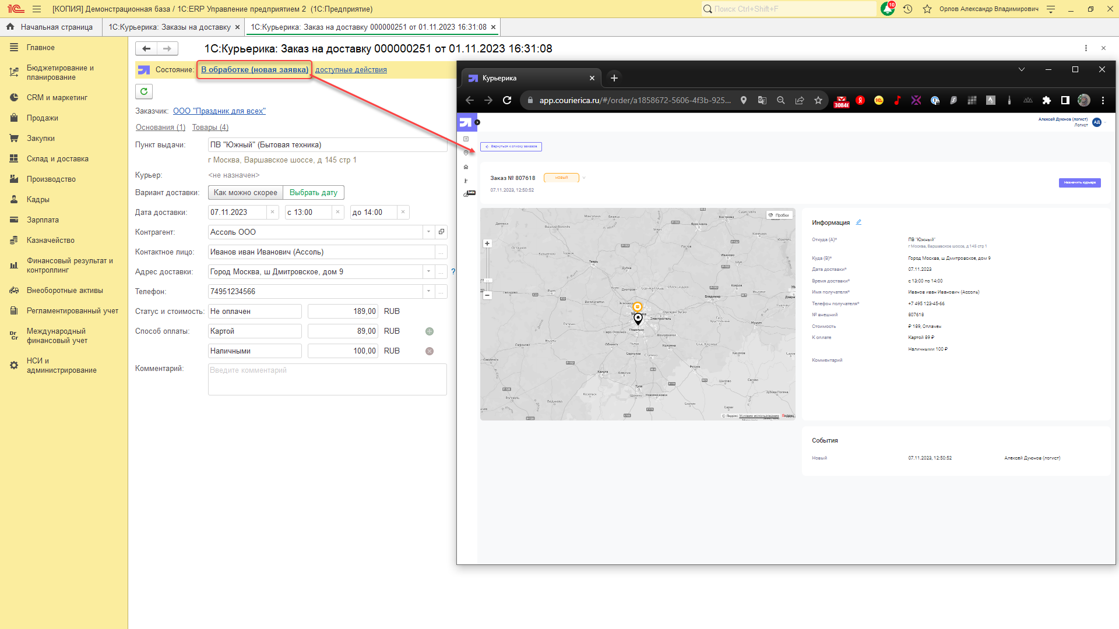Open customer link ООО "Праздник для всех"
Image resolution: width=1119 pixels, height=629 pixels.
click(x=219, y=111)
